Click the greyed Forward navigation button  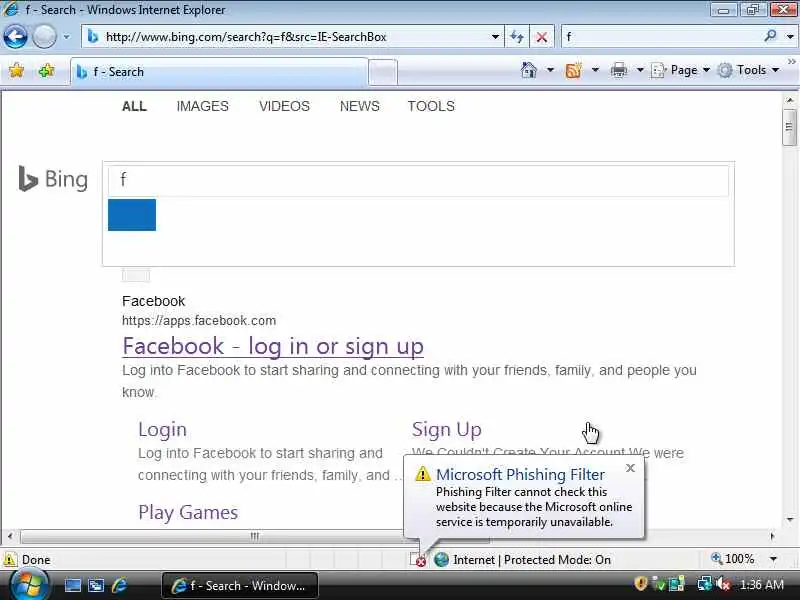pos(44,37)
